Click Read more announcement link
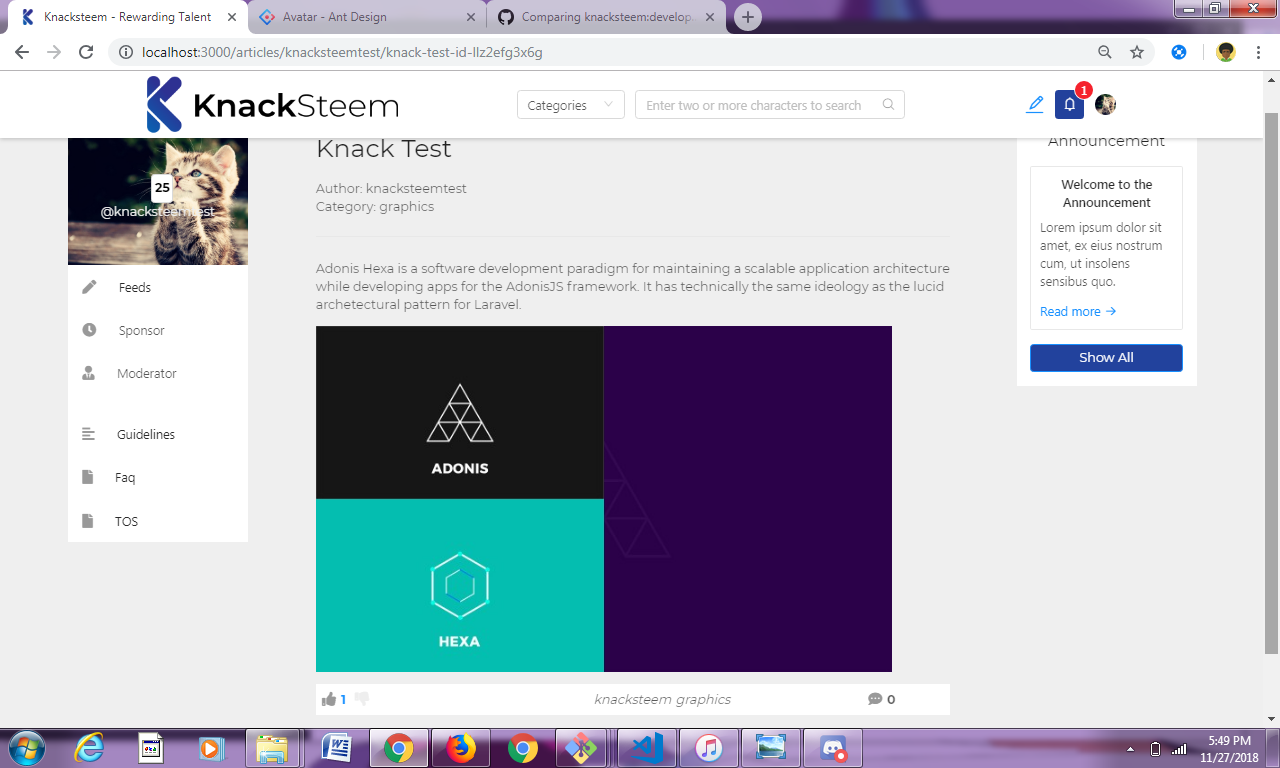The height and width of the screenshot is (768, 1280). click(1078, 311)
